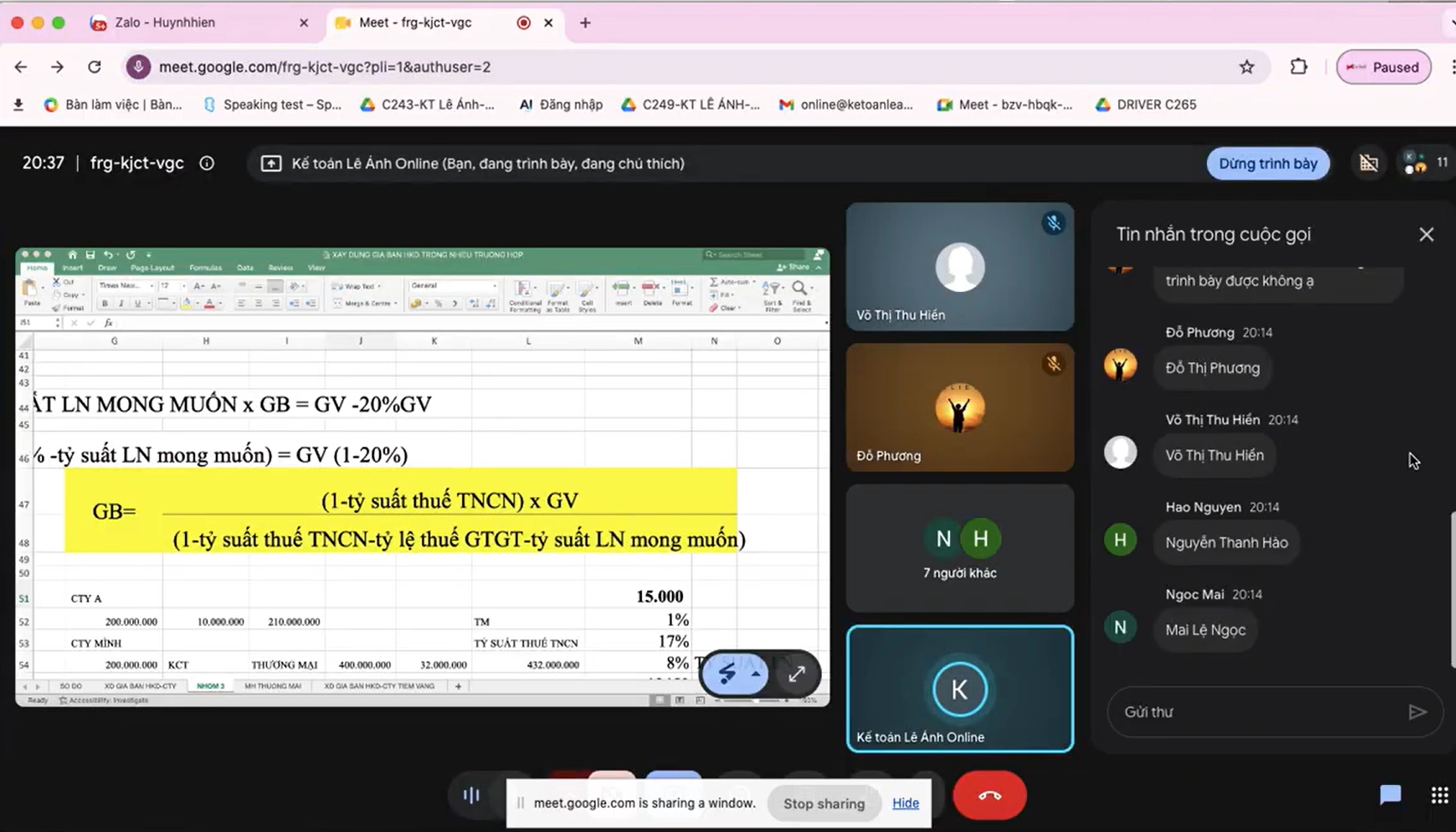The width and height of the screenshot is (1456, 832).
Task: Open the Bàn làm việc bookmark
Action: click(113, 104)
